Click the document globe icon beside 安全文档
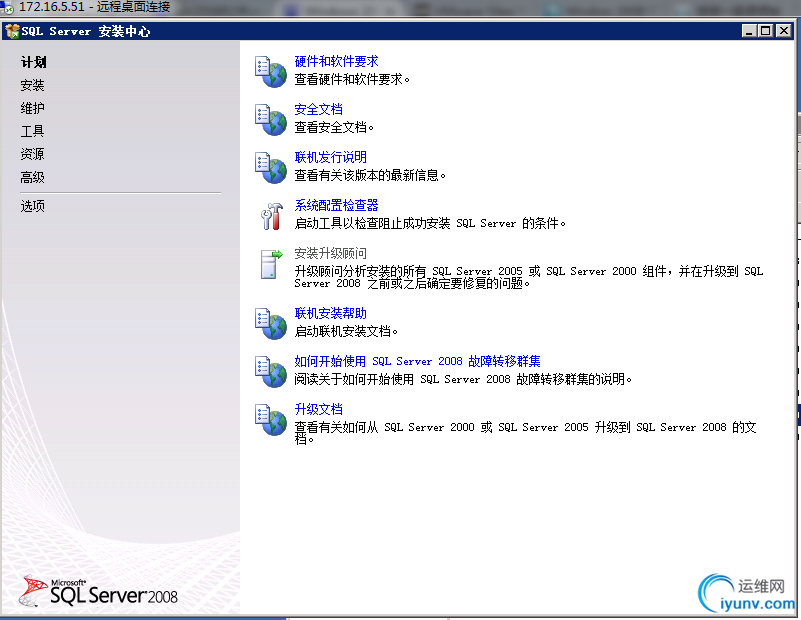 tap(271, 120)
